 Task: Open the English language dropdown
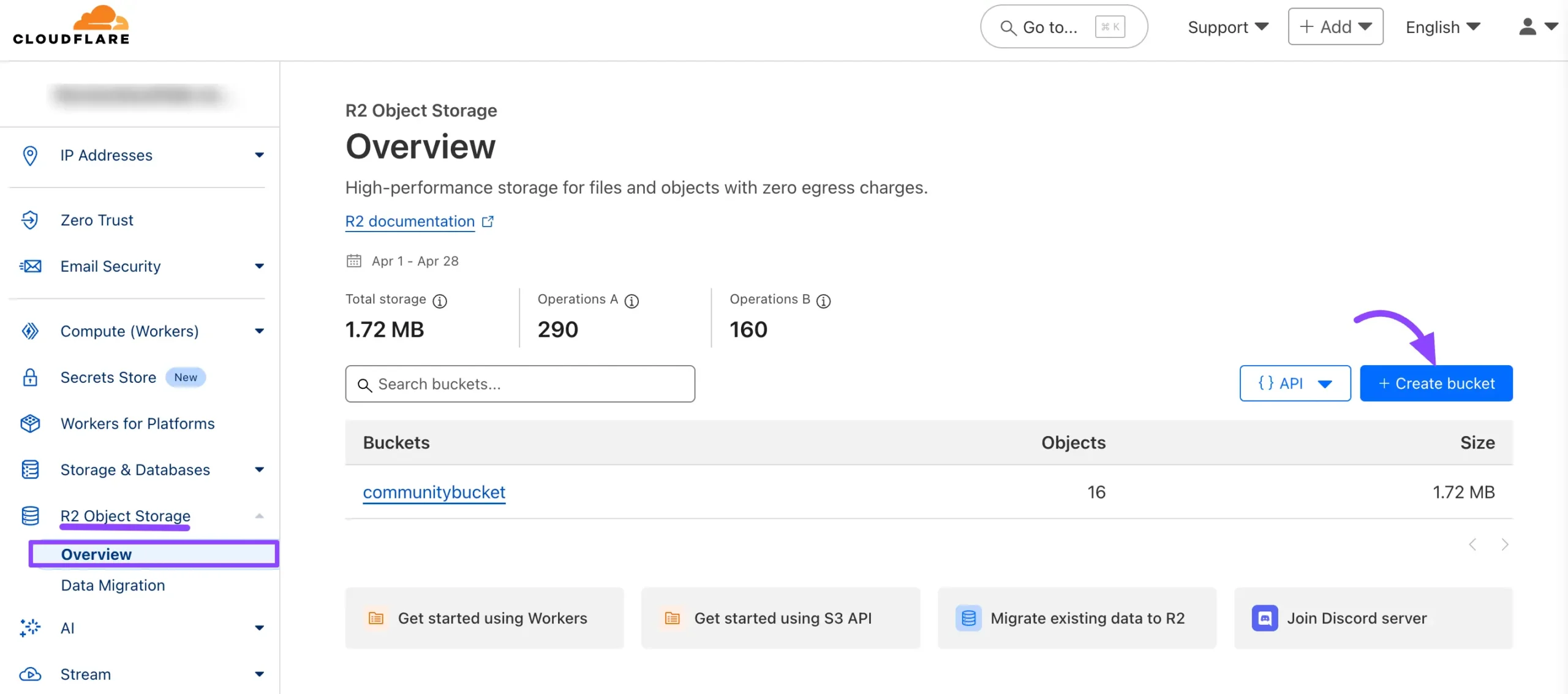(1443, 27)
